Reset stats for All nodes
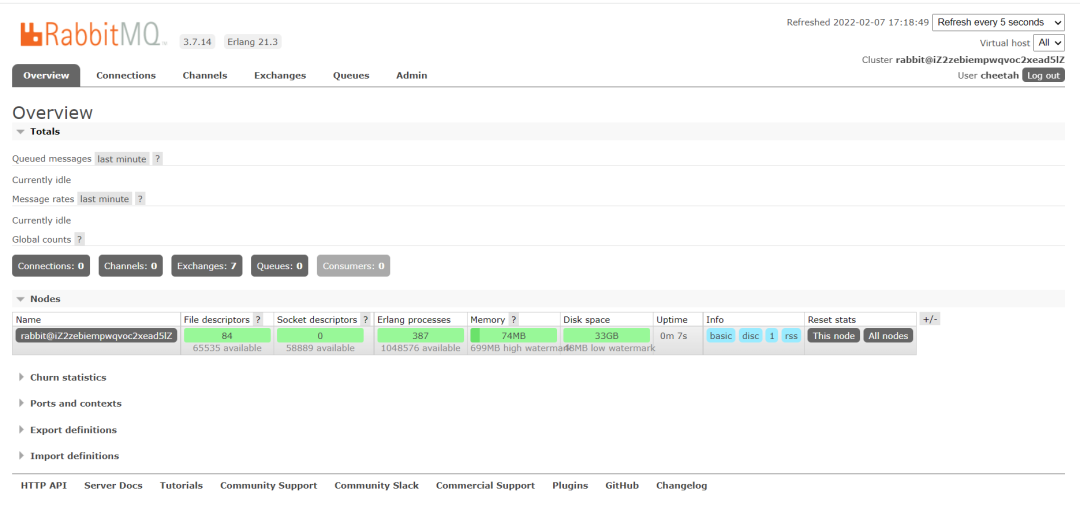This screenshot has width=1080, height=514. [889, 336]
